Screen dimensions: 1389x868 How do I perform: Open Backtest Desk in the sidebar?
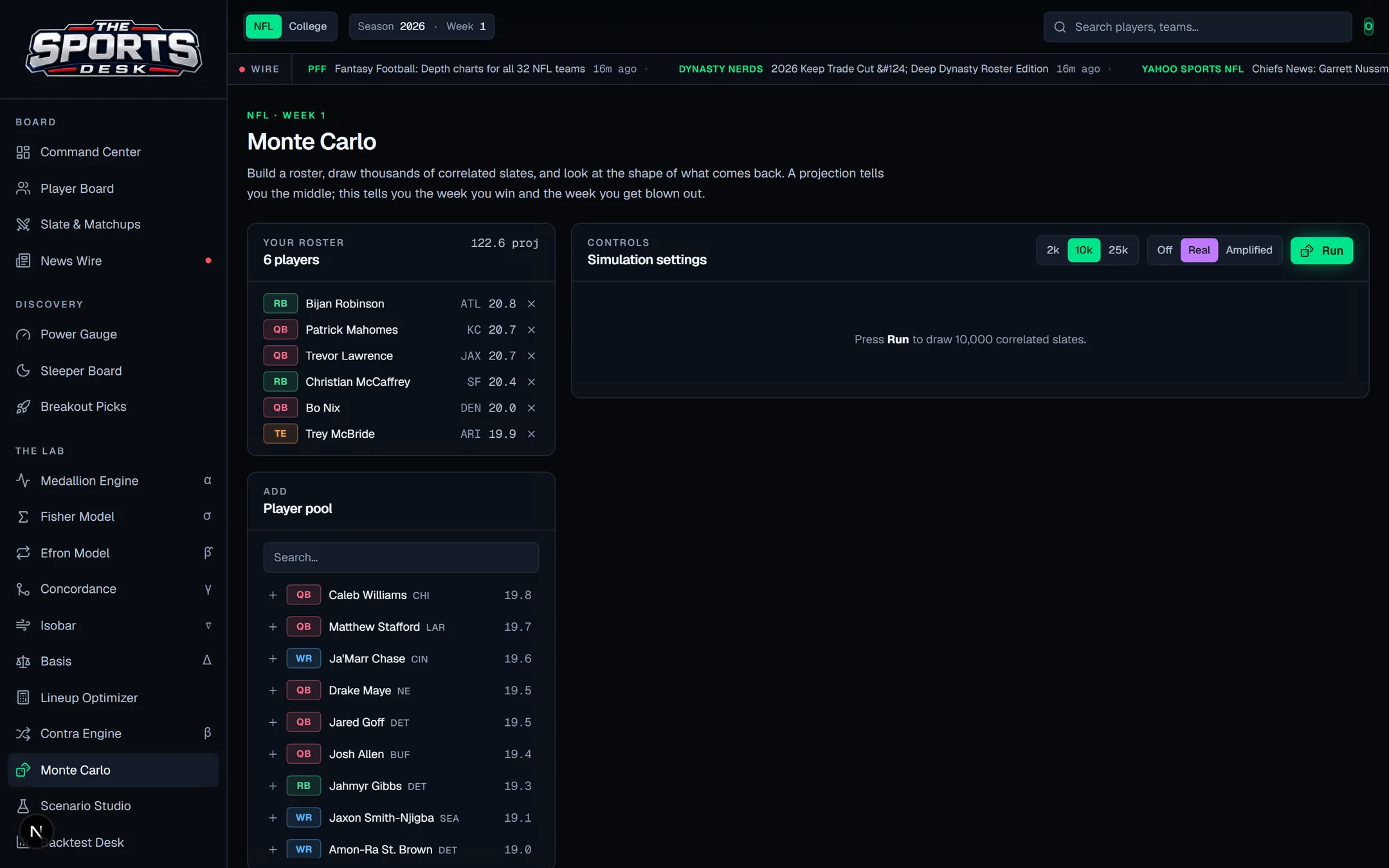[x=113, y=842]
